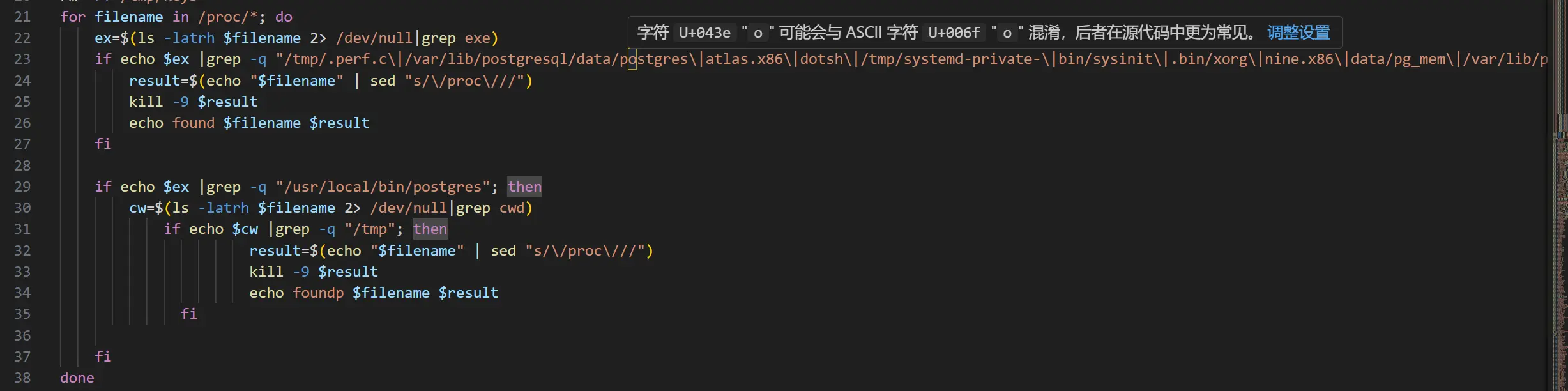Click line number 31 in the gutter
Image resolution: width=1568 pixels, height=391 pixels.
22,229
